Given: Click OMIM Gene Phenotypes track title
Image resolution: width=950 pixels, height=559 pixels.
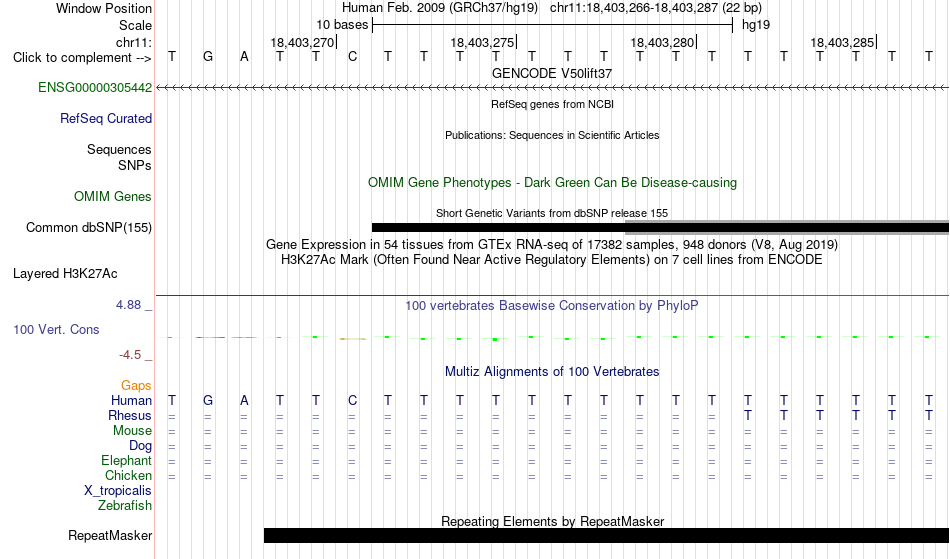Looking at the screenshot, I should (x=552, y=182).
